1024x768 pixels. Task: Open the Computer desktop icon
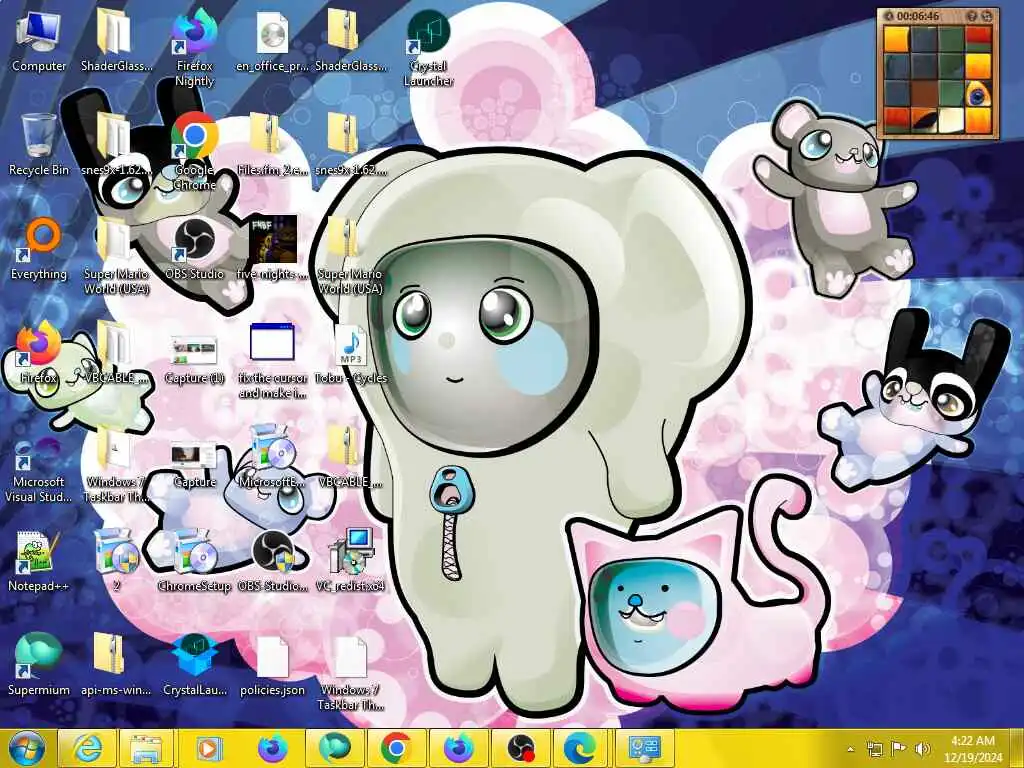(x=39, y=40)
